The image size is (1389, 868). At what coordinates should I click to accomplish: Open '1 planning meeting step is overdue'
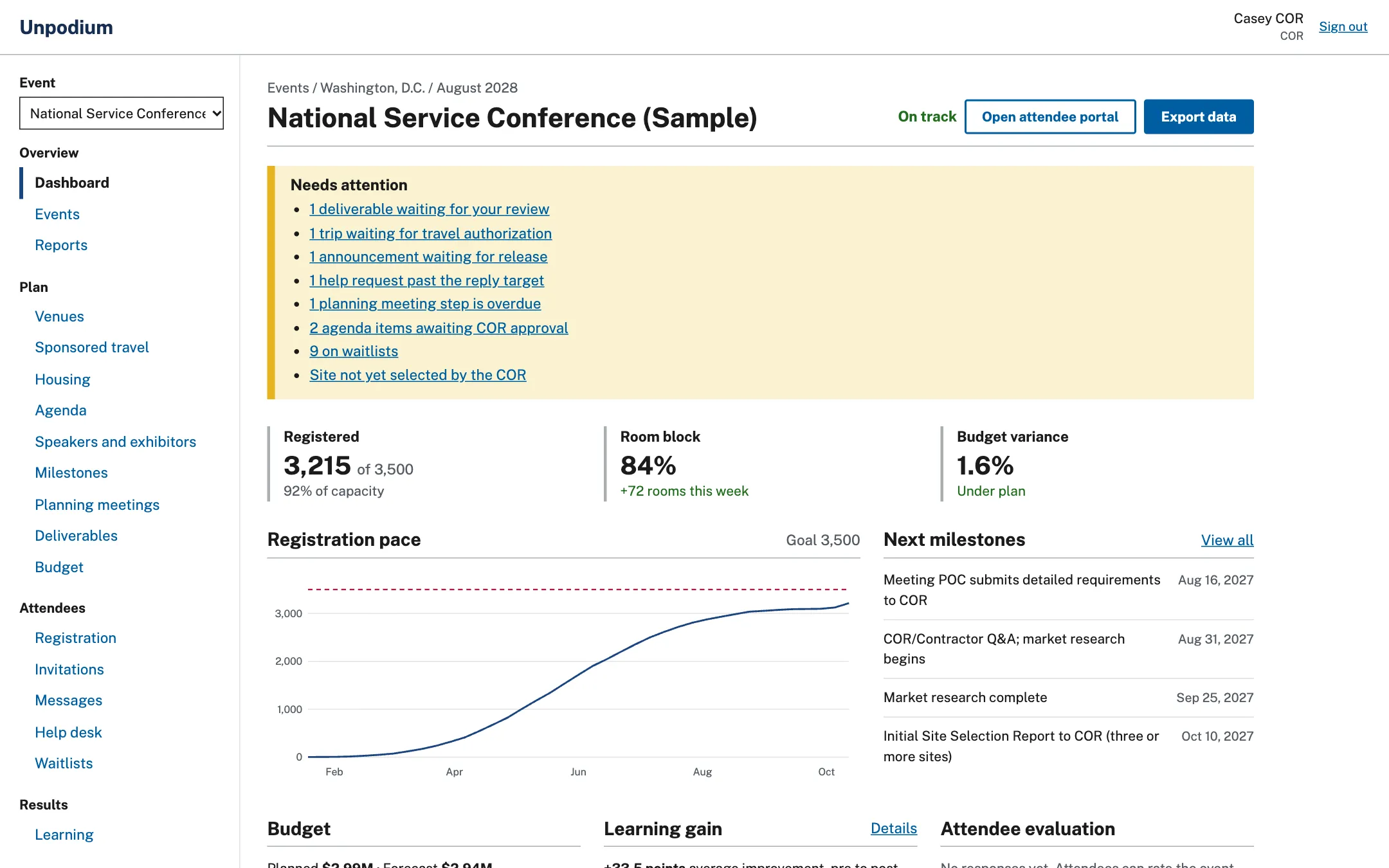click(425, 303)
